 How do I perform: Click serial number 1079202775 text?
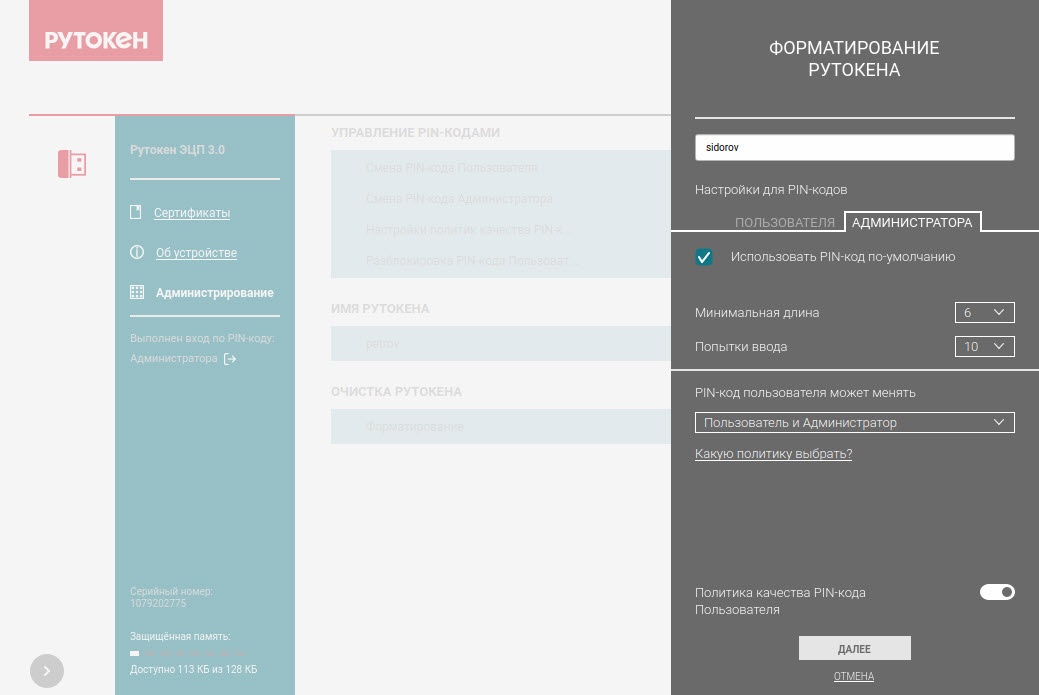(x=158, y=604)
